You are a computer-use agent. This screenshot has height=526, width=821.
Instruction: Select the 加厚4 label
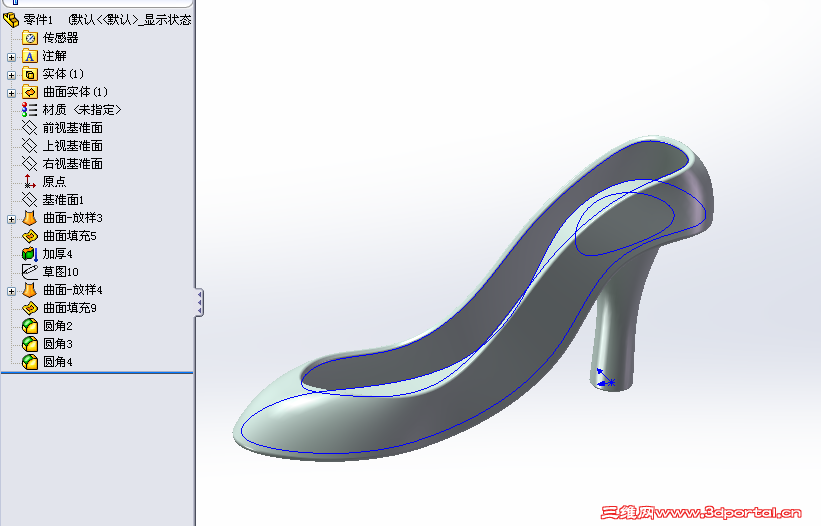(58, 254)
